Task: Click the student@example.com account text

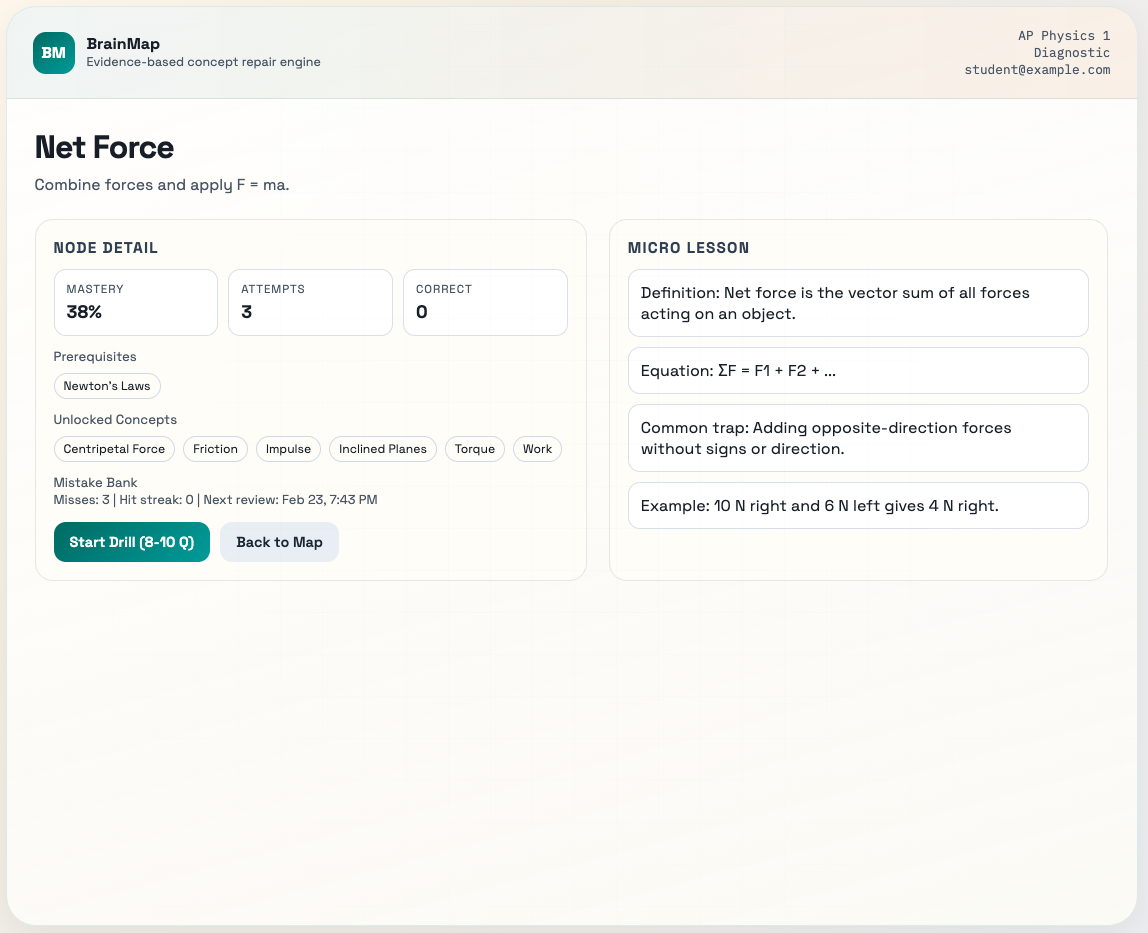Action: 1036,70
